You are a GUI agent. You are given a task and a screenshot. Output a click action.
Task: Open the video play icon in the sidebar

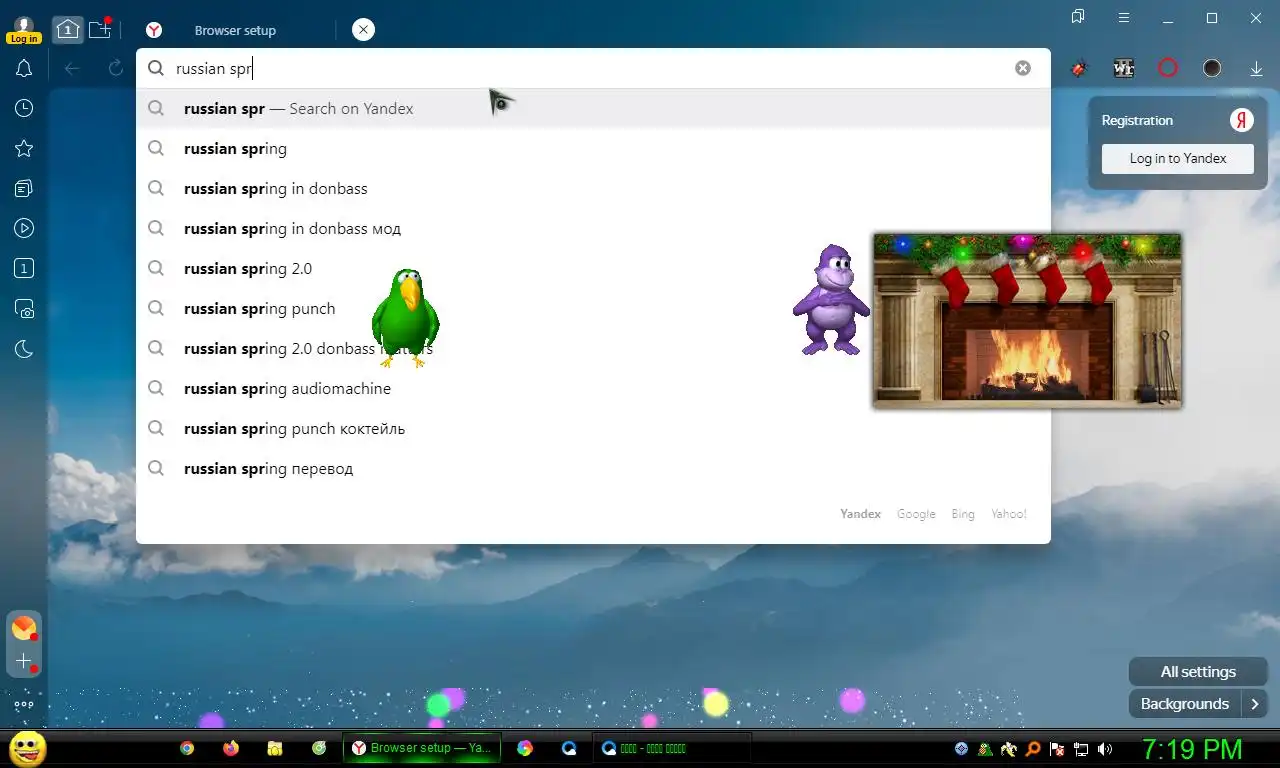click(x=24, y=228)
